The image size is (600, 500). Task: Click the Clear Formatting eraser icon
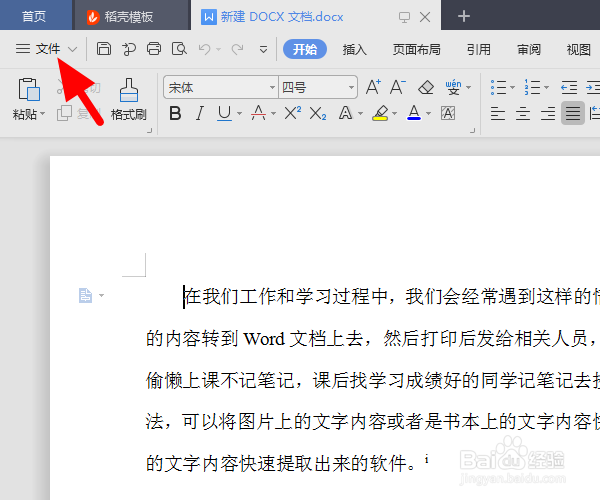coord(426,88)
